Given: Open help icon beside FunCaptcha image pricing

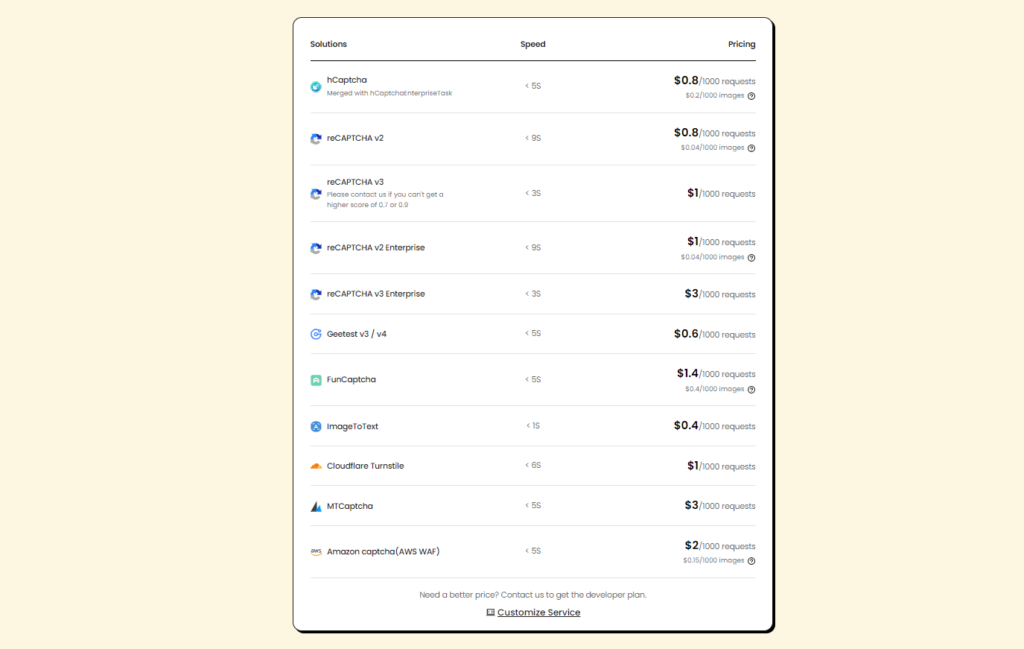Looking at the screenshot, I should coord(751,389).
